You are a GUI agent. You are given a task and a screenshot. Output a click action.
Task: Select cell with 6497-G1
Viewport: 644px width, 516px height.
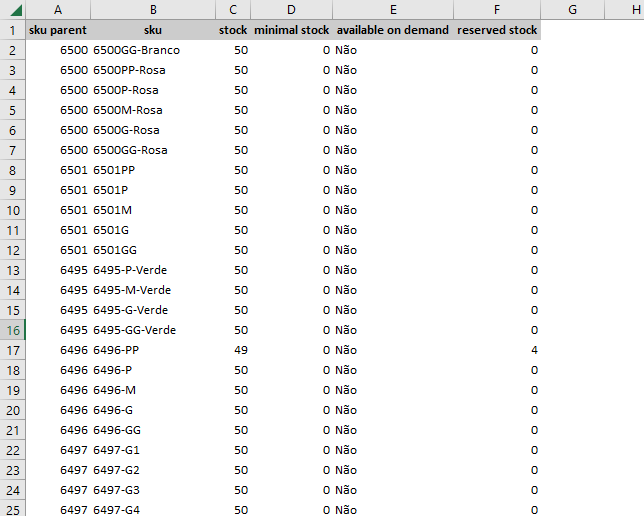click(153, 450)
